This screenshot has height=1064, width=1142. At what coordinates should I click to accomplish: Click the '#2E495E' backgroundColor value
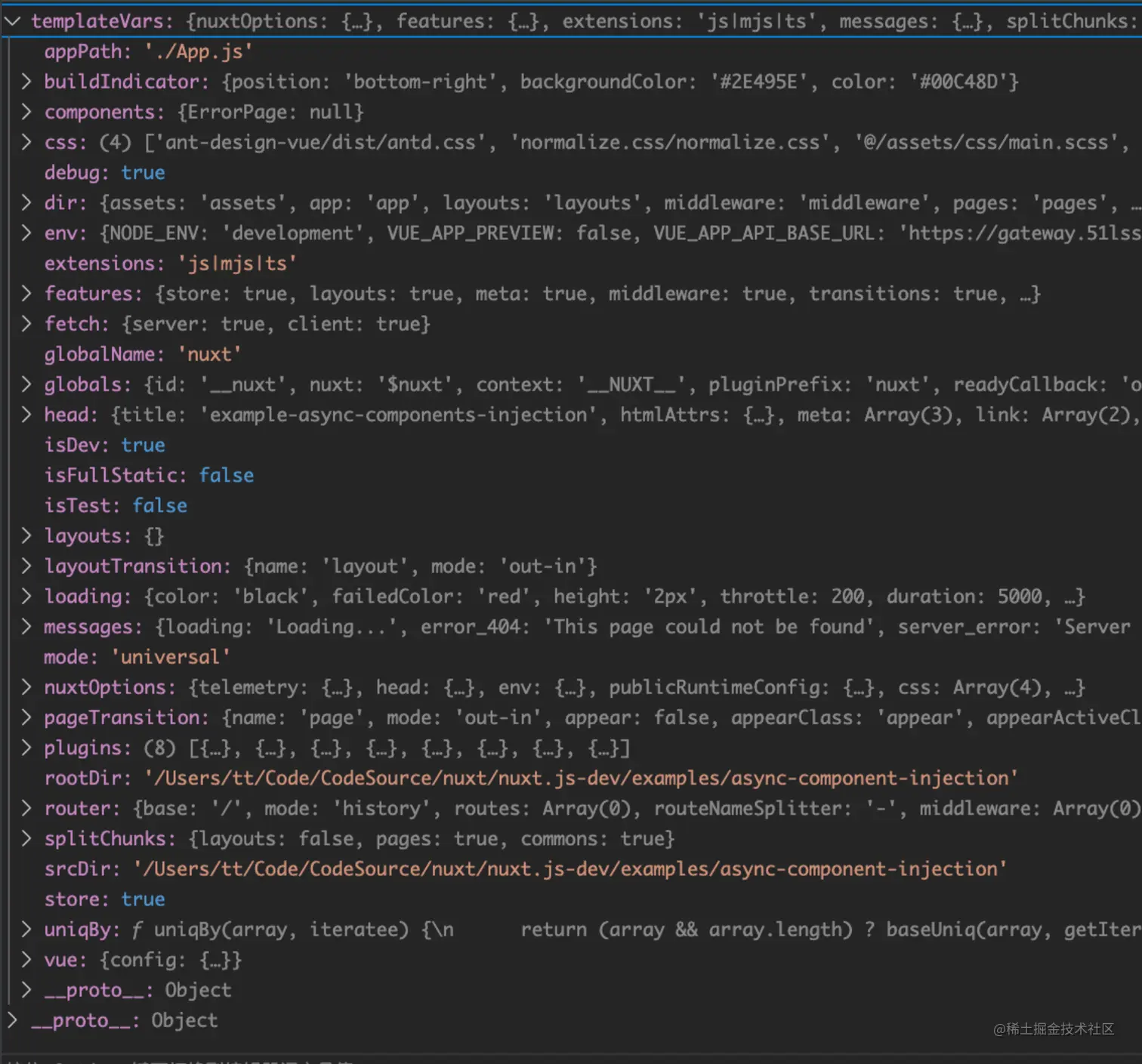758,82
